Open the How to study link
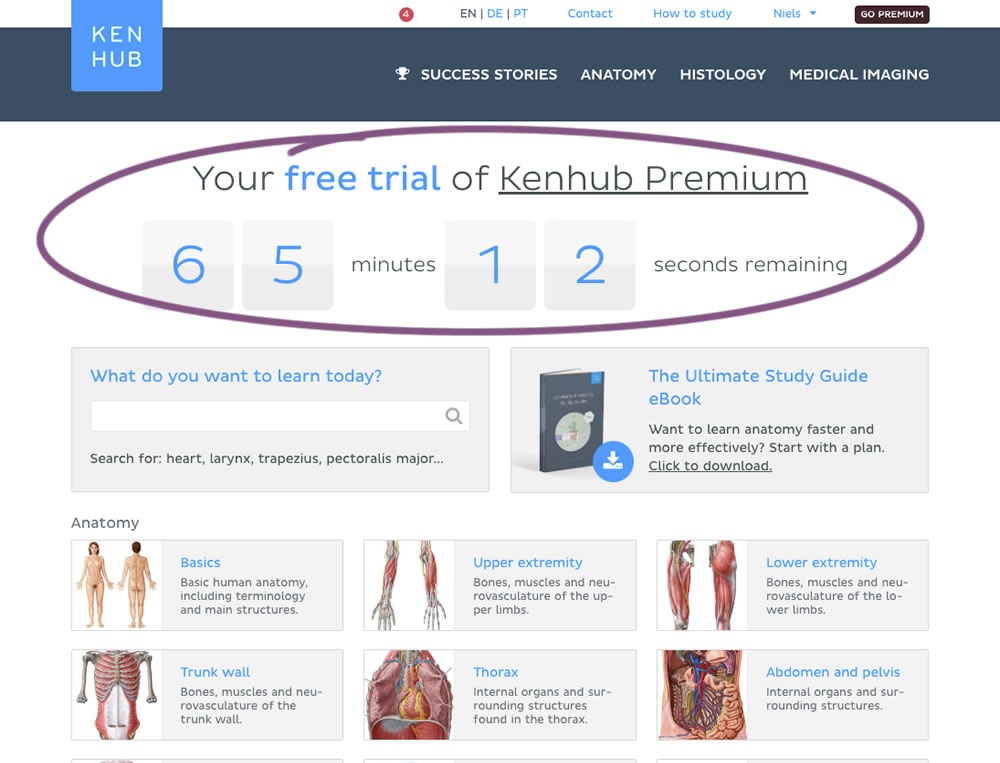1000x763 pixels. (x=692, y=13)
